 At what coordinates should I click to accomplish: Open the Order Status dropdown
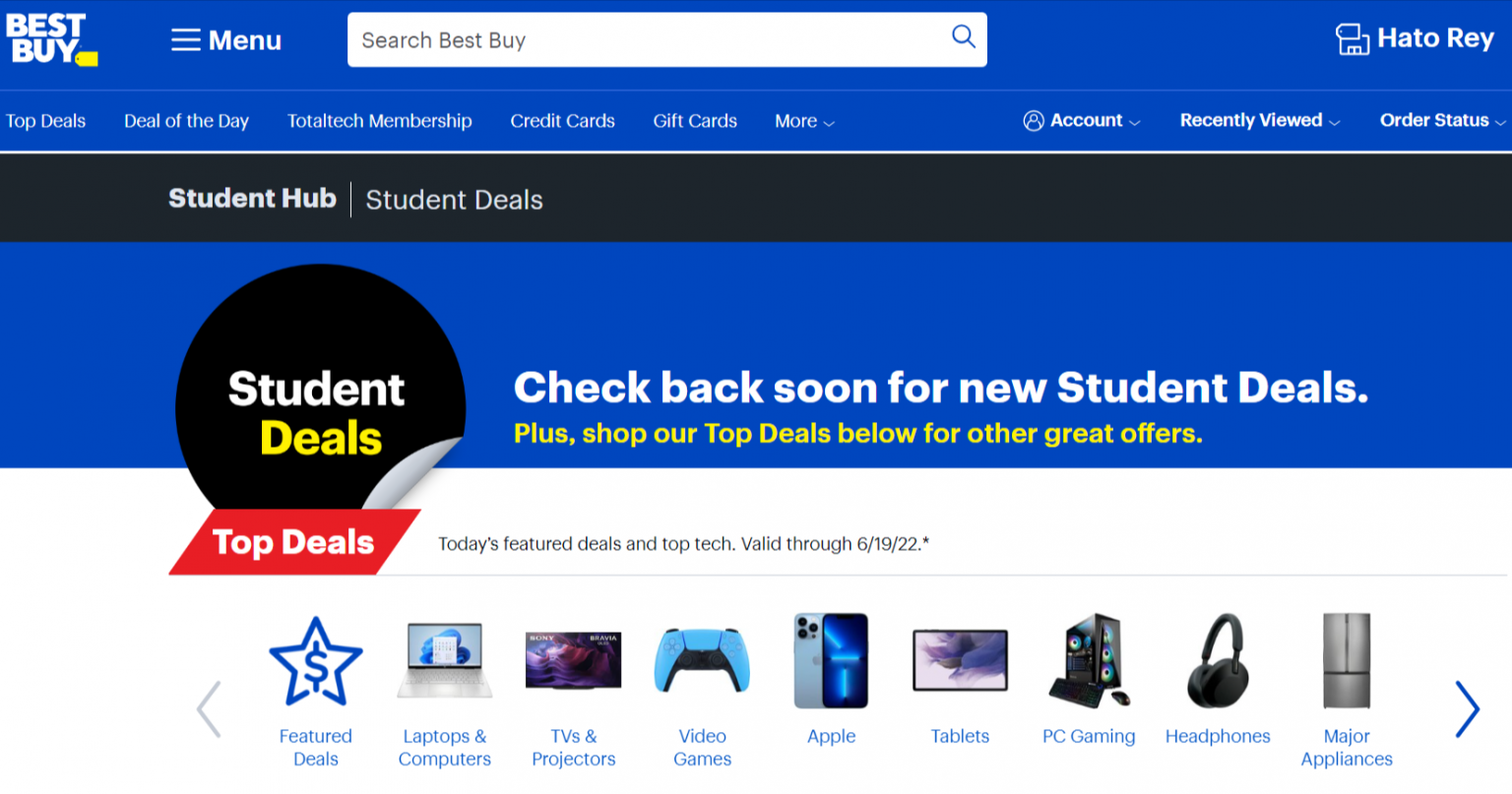coord(1441,120)
